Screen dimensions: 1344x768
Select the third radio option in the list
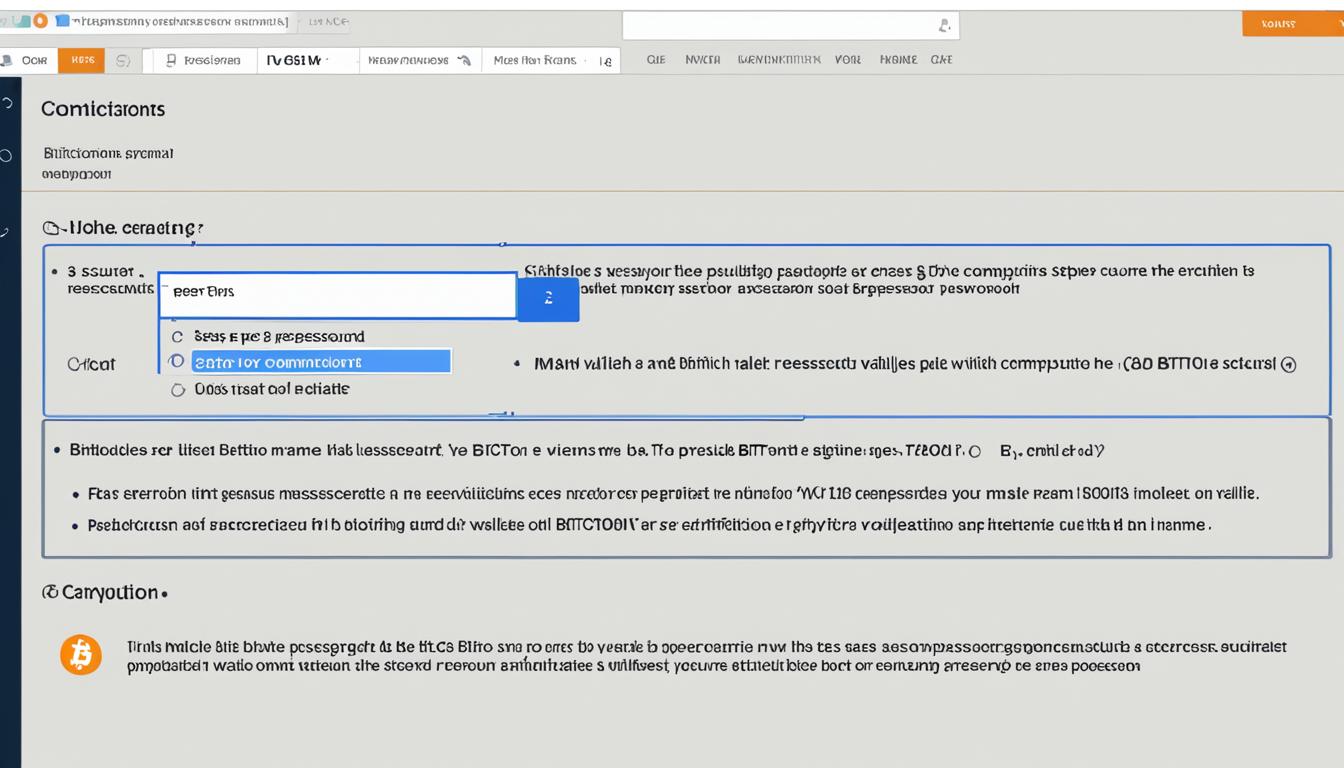click(x=178, y=390)
